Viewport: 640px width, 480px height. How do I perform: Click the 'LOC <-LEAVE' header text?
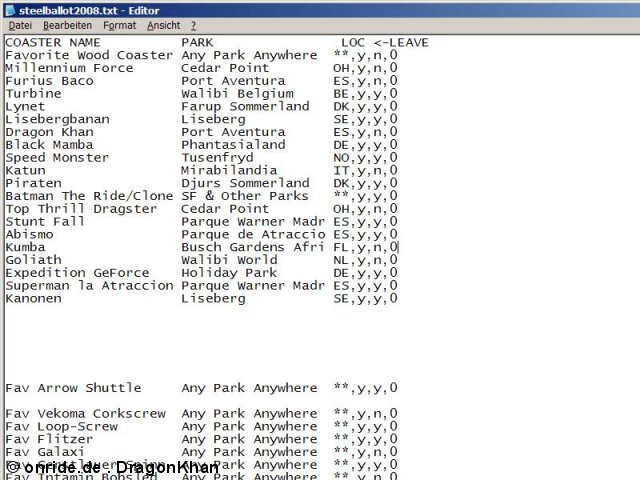pyautogui.click(x=385, y=42)
